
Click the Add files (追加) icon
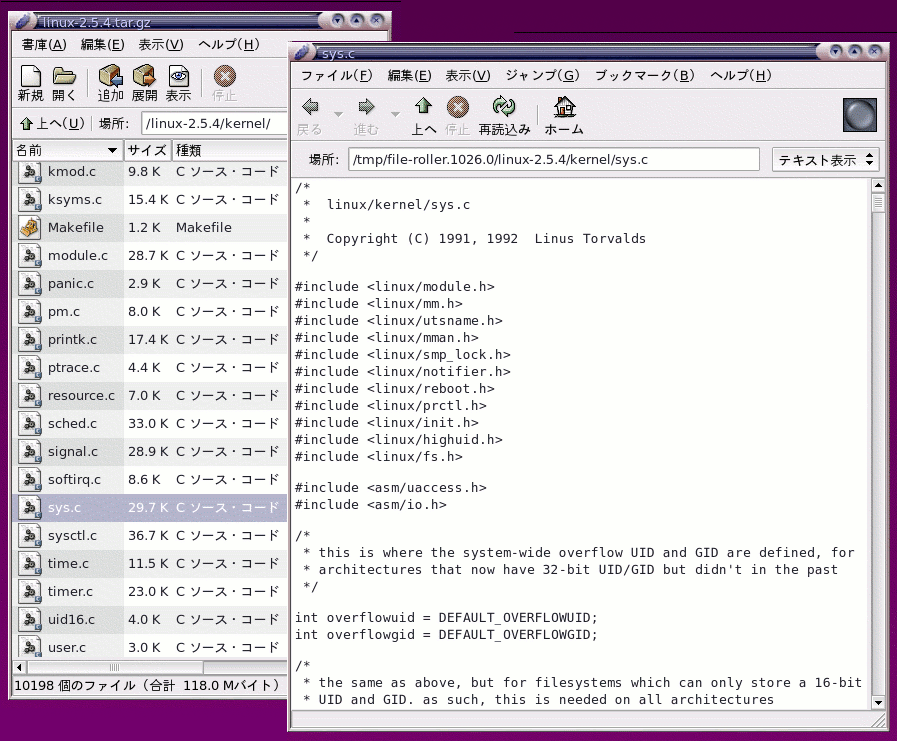[110, 77]
